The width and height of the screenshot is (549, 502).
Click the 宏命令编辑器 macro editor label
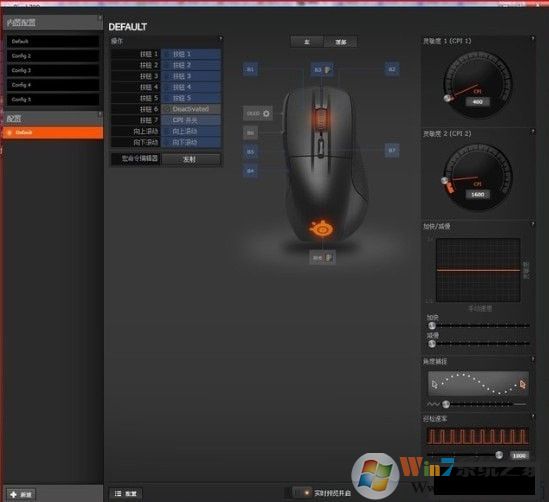[x=140, y=159]
